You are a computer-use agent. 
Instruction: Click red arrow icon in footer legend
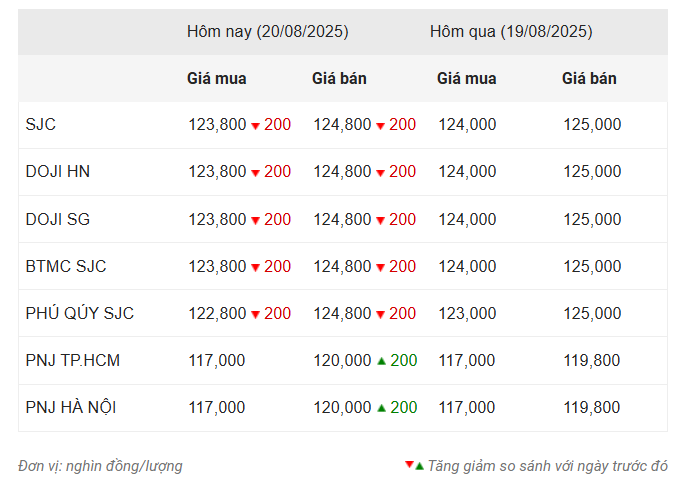coord(409,464)
